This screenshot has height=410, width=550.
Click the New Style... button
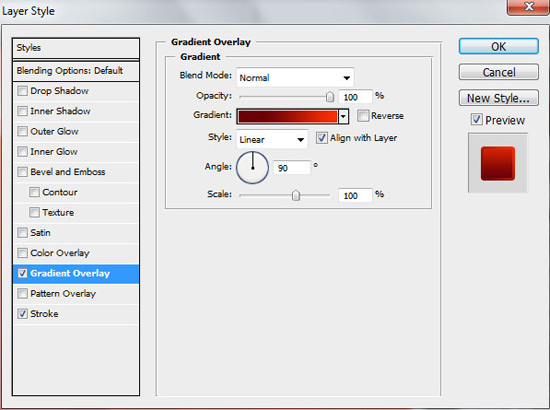point(498,98)
